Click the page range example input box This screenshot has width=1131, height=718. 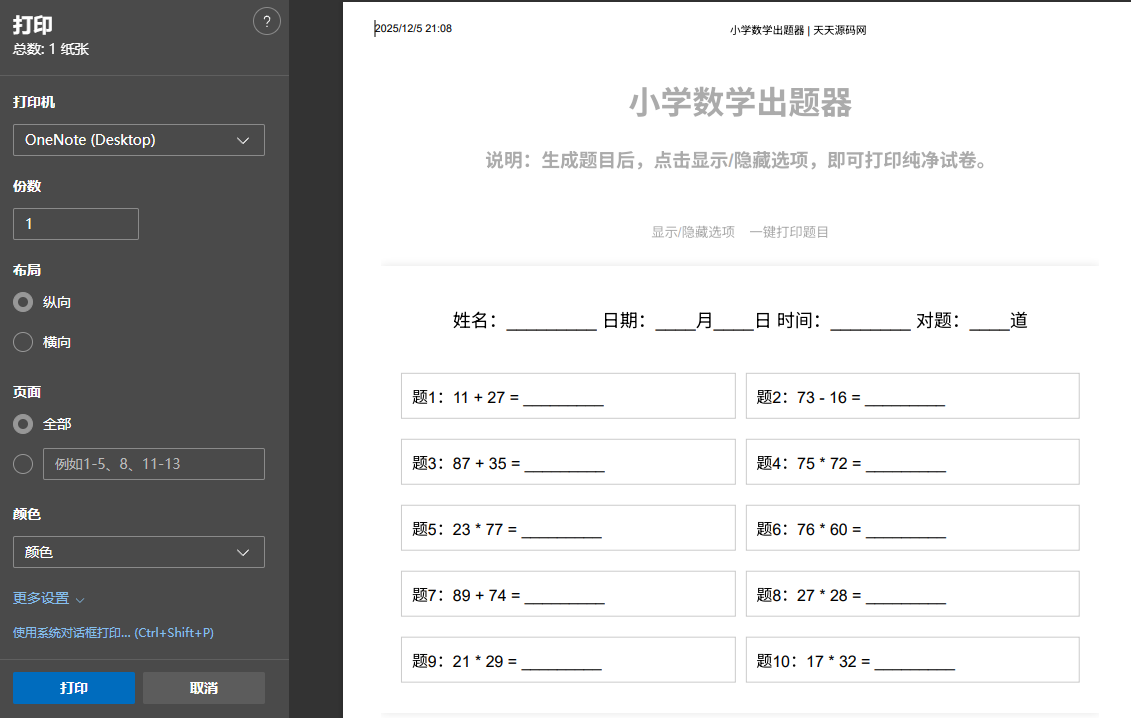pyautogui.click(x=153, y=463)
